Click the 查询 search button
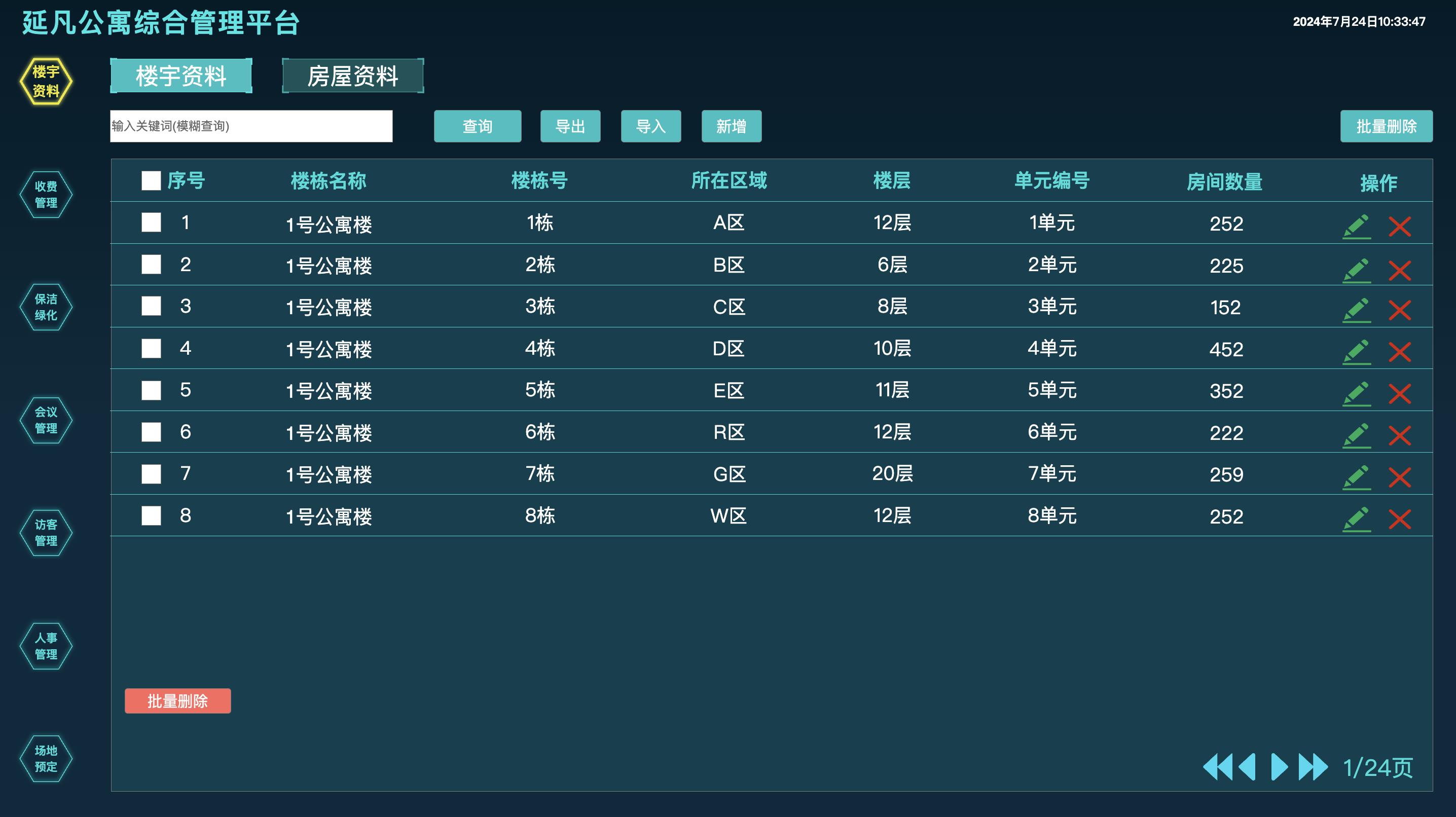 (477, 127)
